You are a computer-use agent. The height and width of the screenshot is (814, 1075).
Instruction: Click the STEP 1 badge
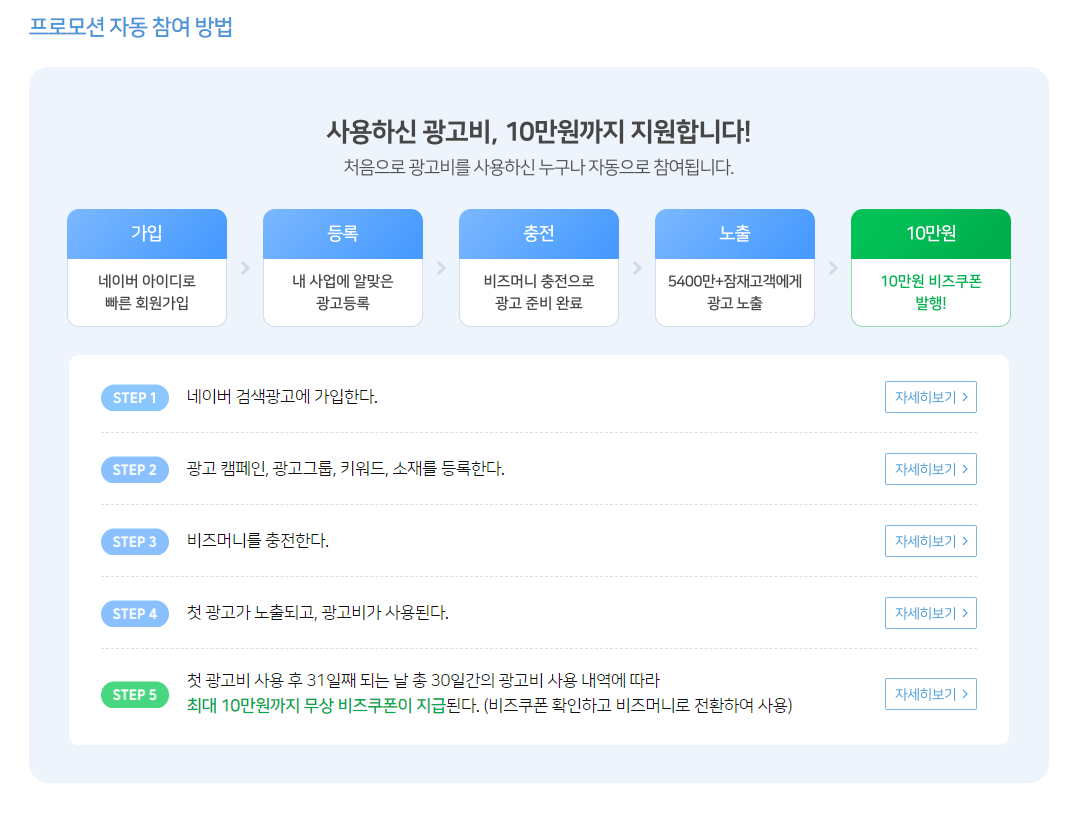coord(135,398)
